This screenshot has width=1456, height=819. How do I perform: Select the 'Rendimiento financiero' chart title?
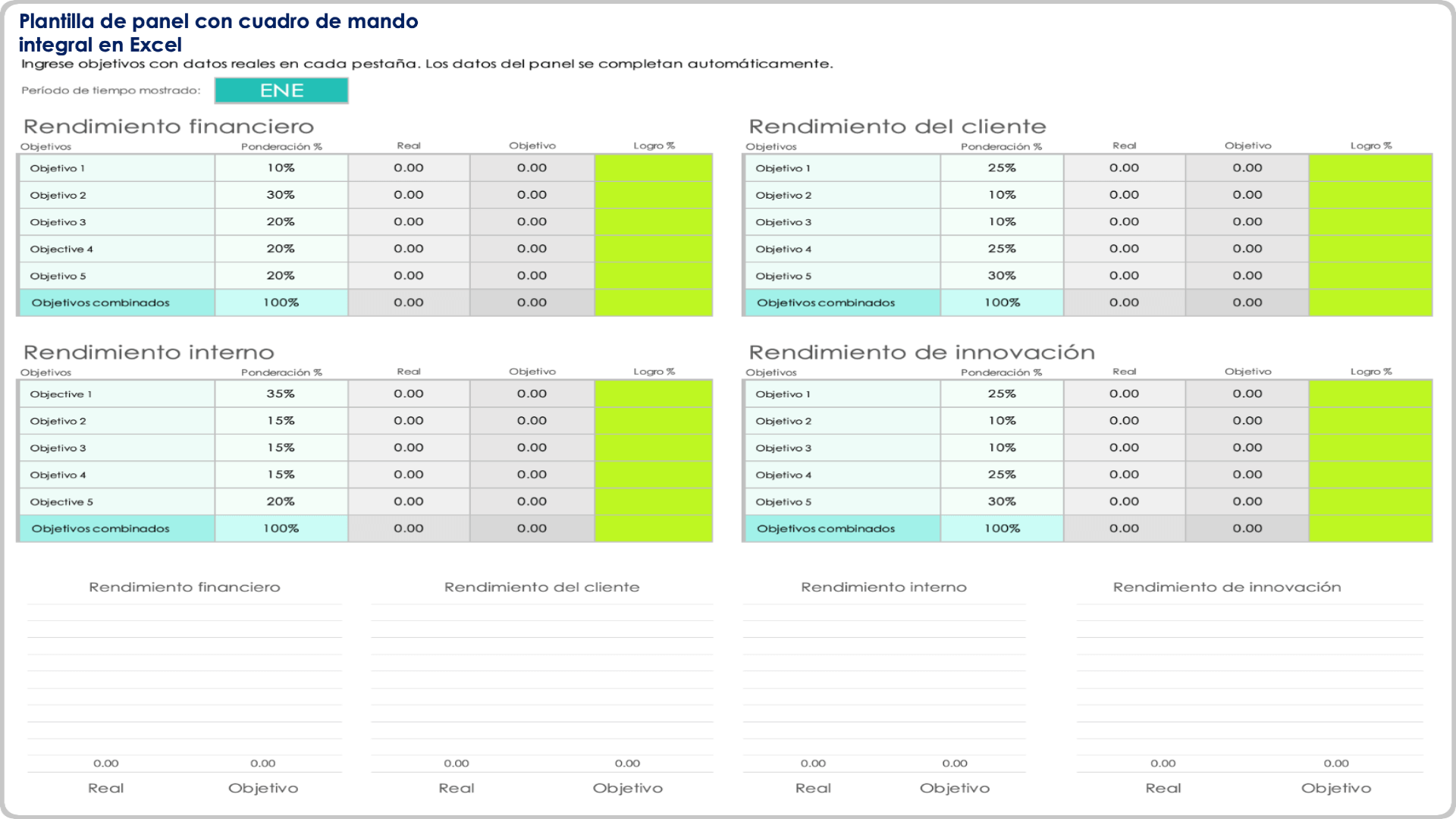point(184,587)
